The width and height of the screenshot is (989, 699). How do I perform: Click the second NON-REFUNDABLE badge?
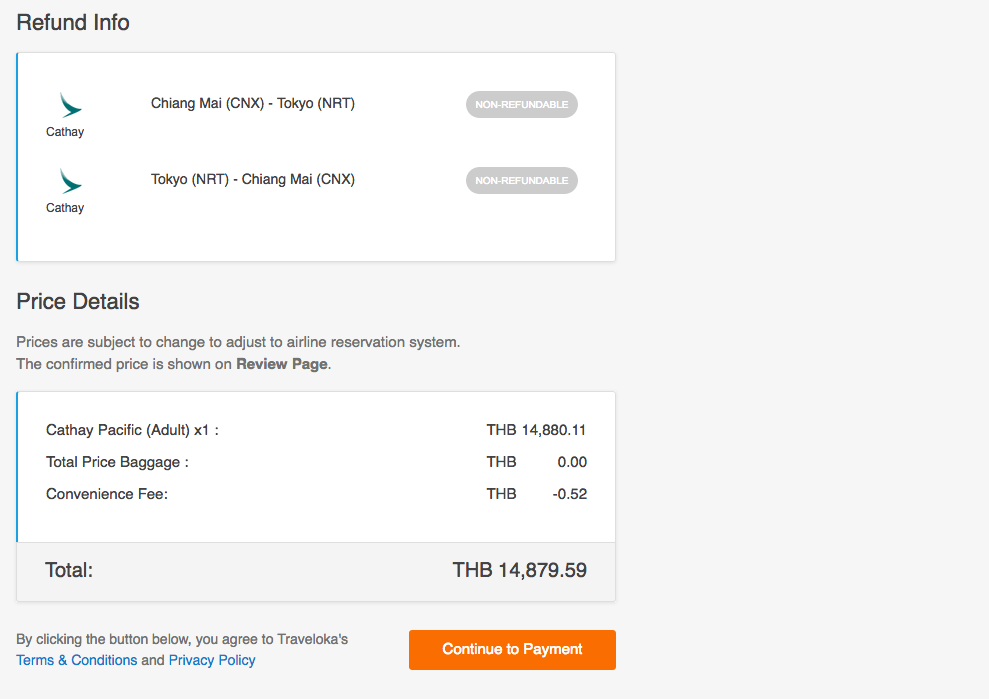[522, 180]
